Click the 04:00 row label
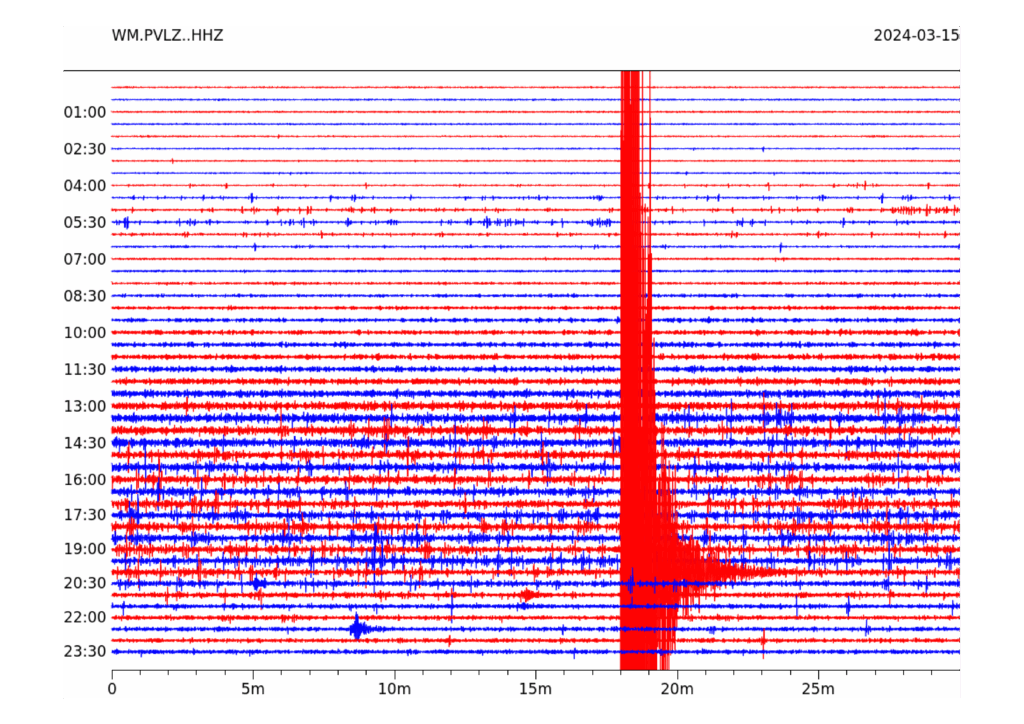This screenshot has width=1024, height=724. click(x=85, y=185)
